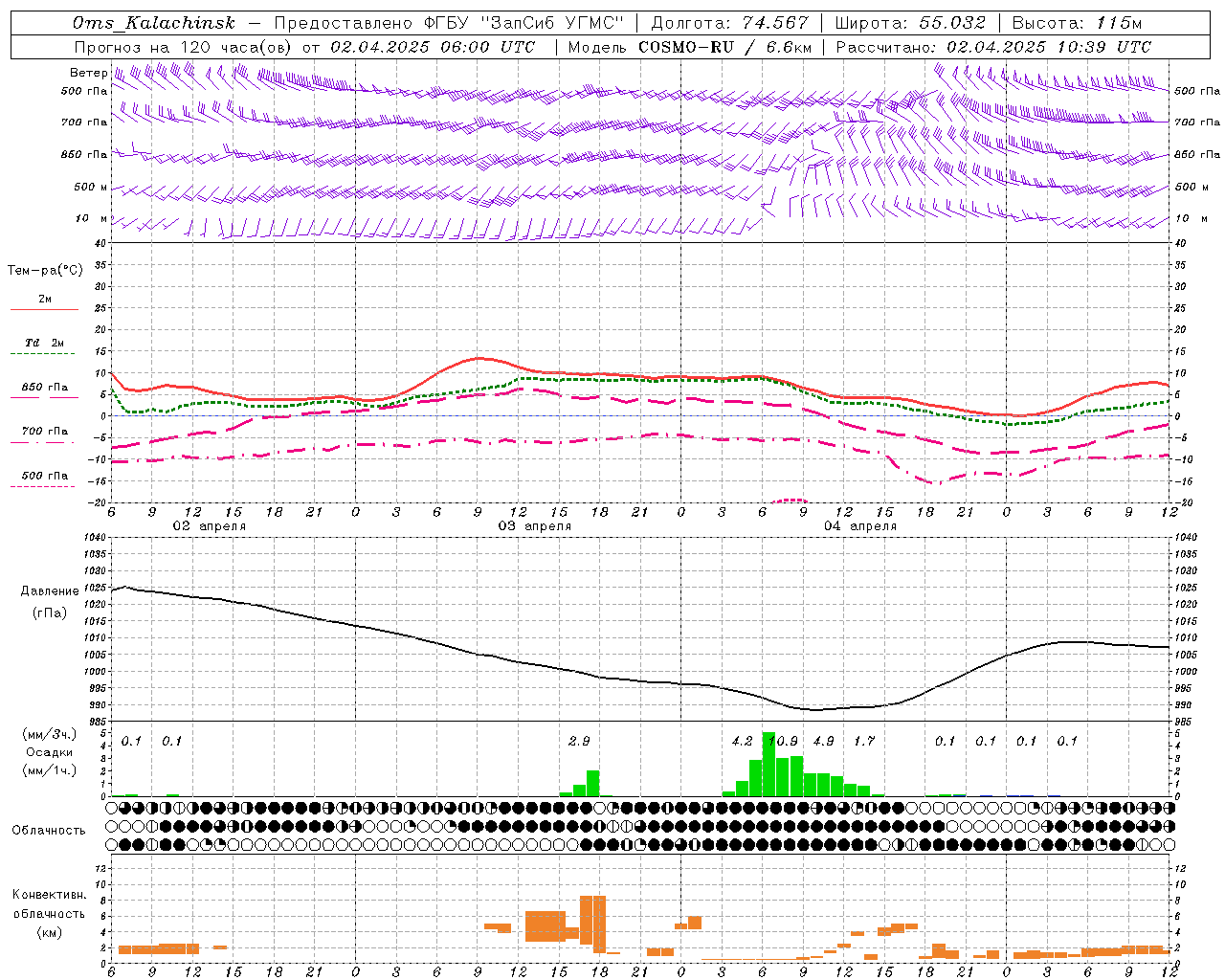Click the tallest green precipitation bar
The width and height of the screenshot is (1225, 980).
tap(768, 764)
